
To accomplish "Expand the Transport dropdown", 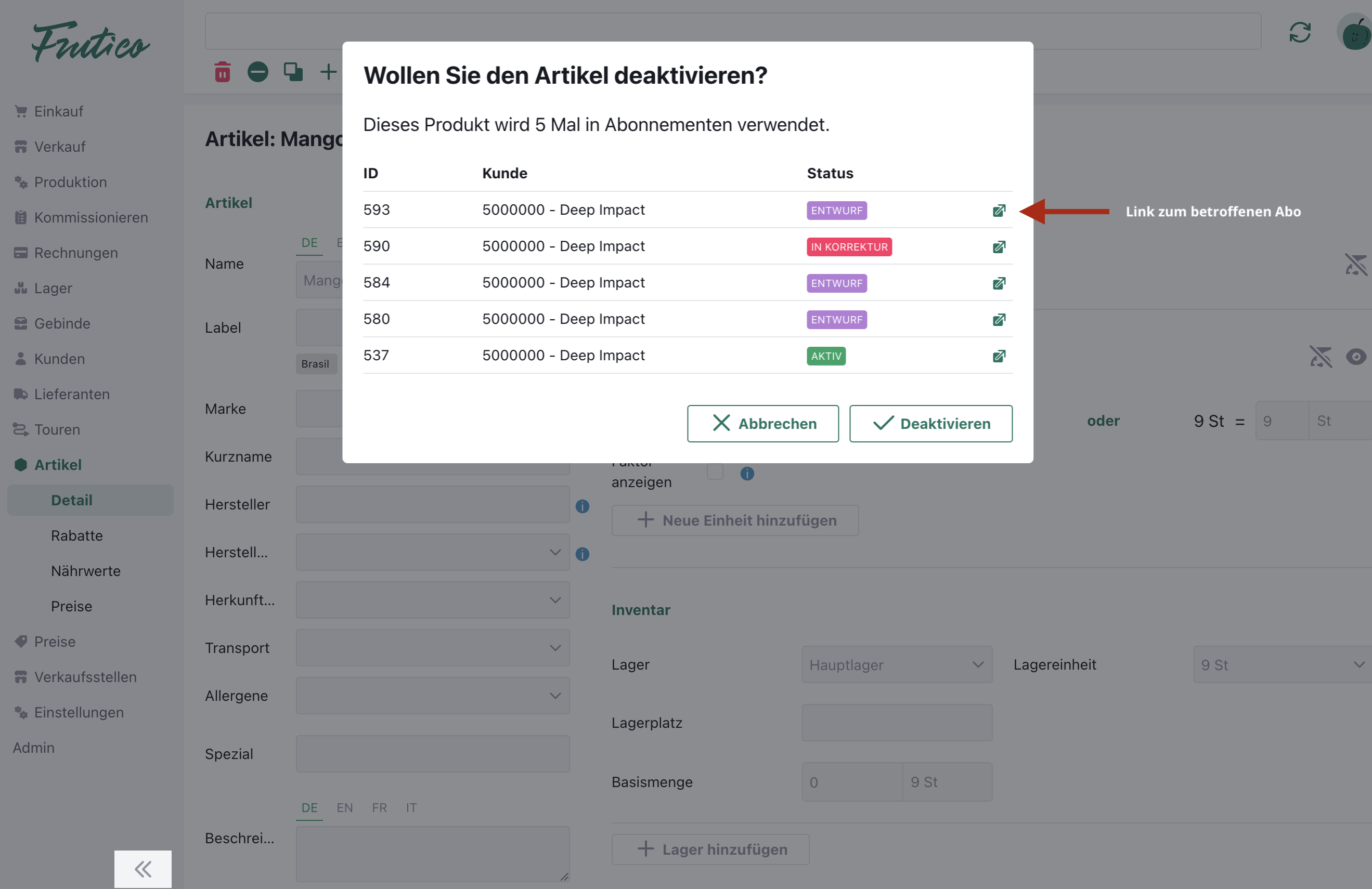I will point(432,648).
